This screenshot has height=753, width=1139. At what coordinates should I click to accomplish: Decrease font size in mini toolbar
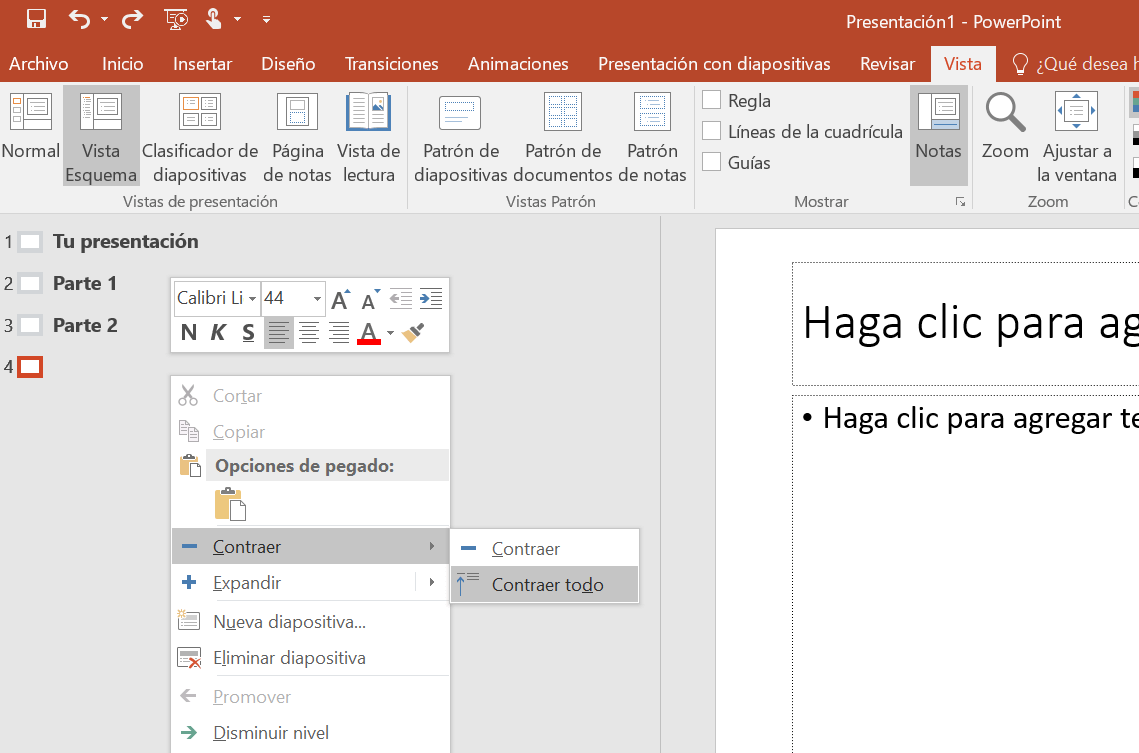(x=370, y=298)
